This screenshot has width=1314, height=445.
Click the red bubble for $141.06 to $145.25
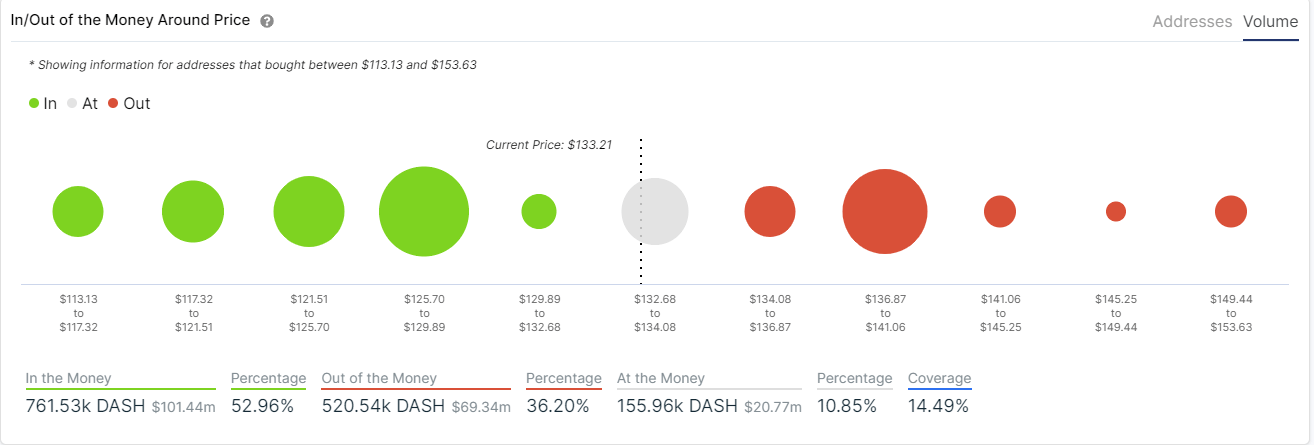click(1000, 212)
